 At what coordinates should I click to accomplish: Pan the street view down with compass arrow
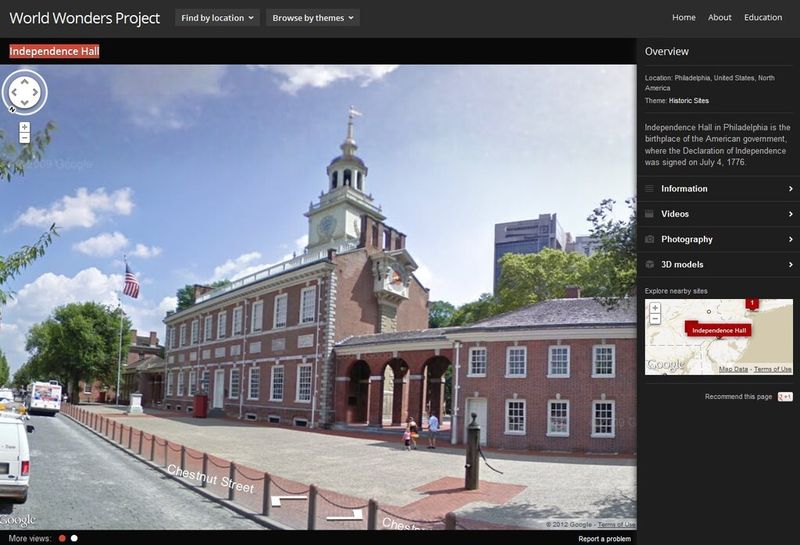point(24,103)
